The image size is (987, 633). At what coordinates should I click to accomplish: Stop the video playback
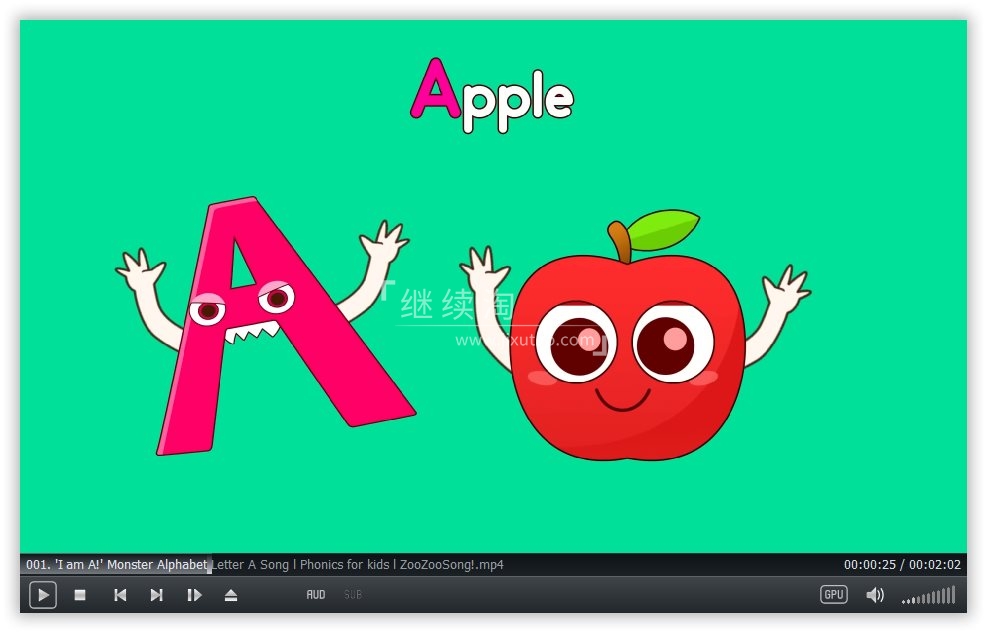(x=80, y=595)
